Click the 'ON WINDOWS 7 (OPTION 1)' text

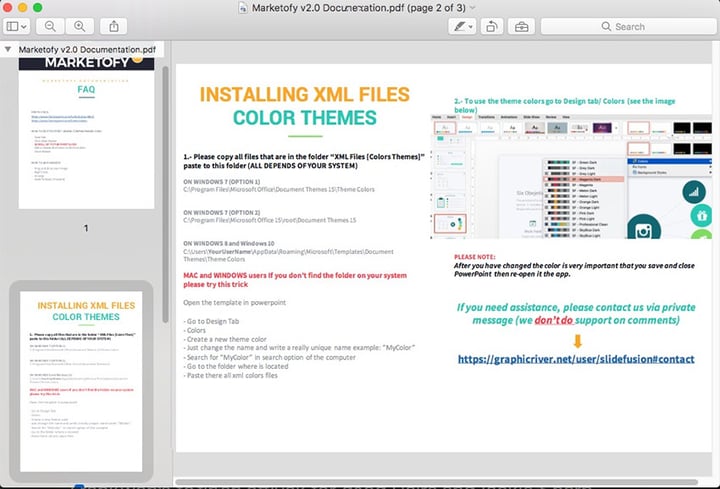click(x=221, y=182)
